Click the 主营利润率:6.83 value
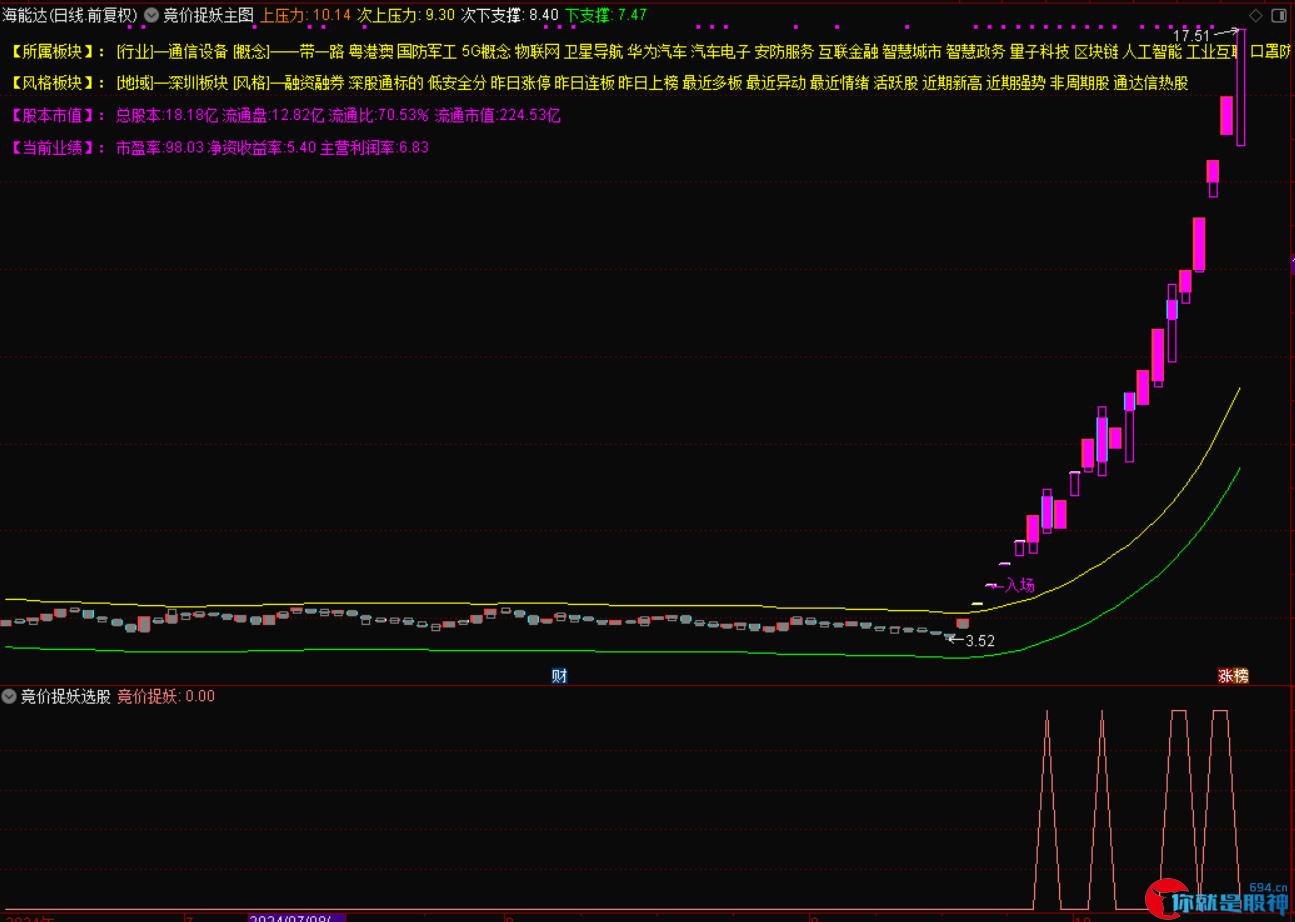 (375, 147)
